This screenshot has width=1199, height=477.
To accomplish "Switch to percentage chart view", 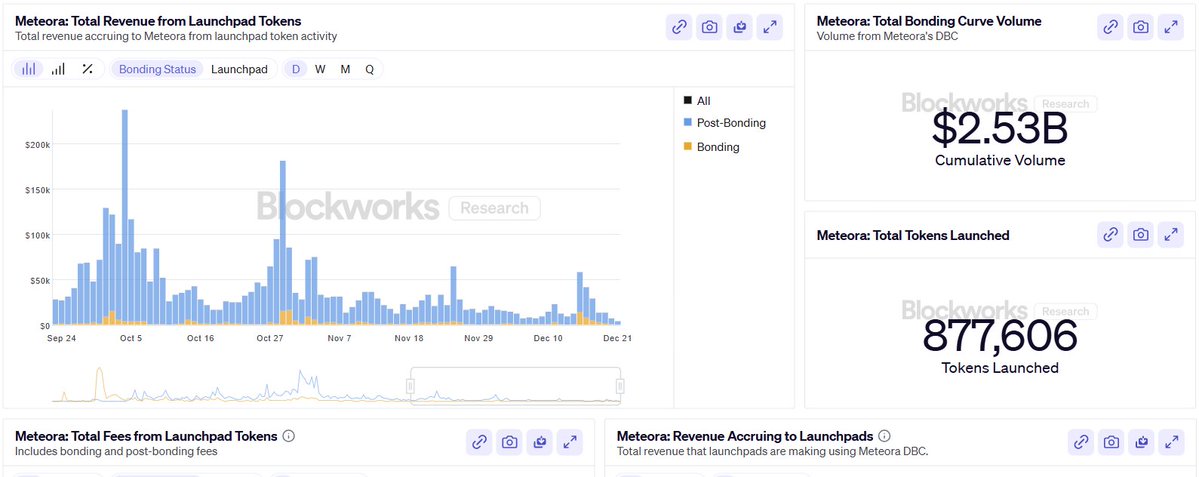I will 87,70.
